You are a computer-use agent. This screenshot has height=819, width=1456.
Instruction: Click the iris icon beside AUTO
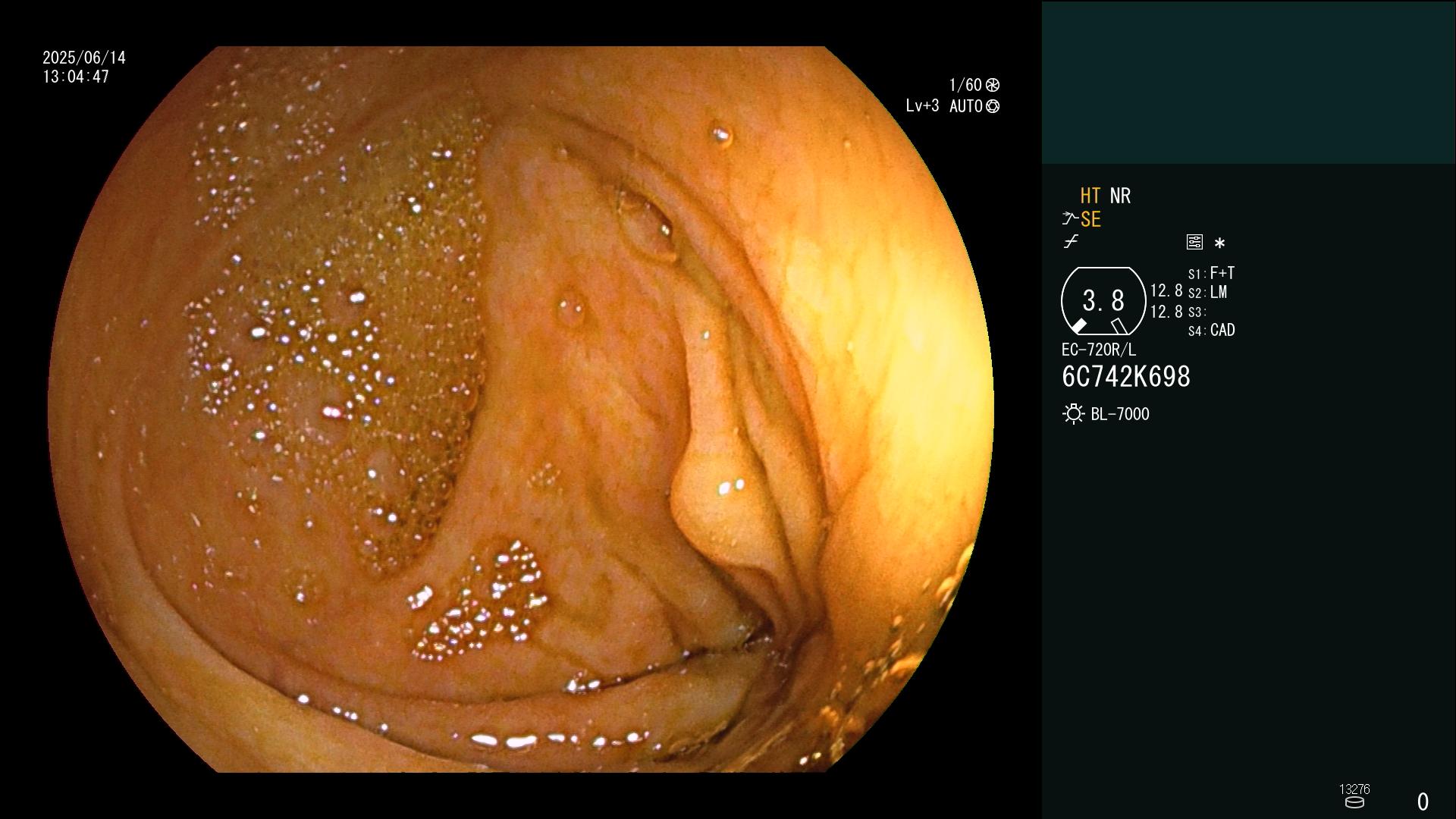click(x=993, y=106)
